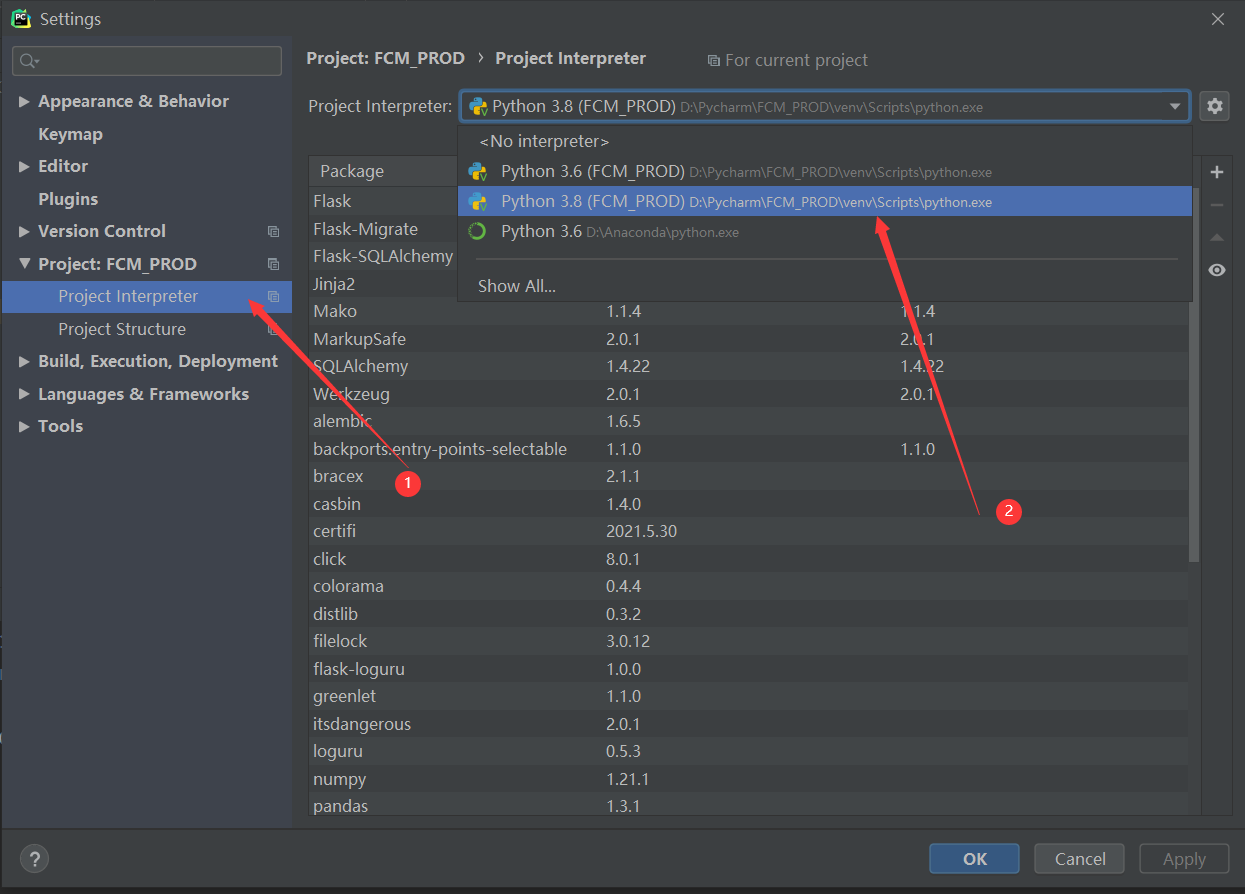Select the Werkzeug package row

coord(748,394)
